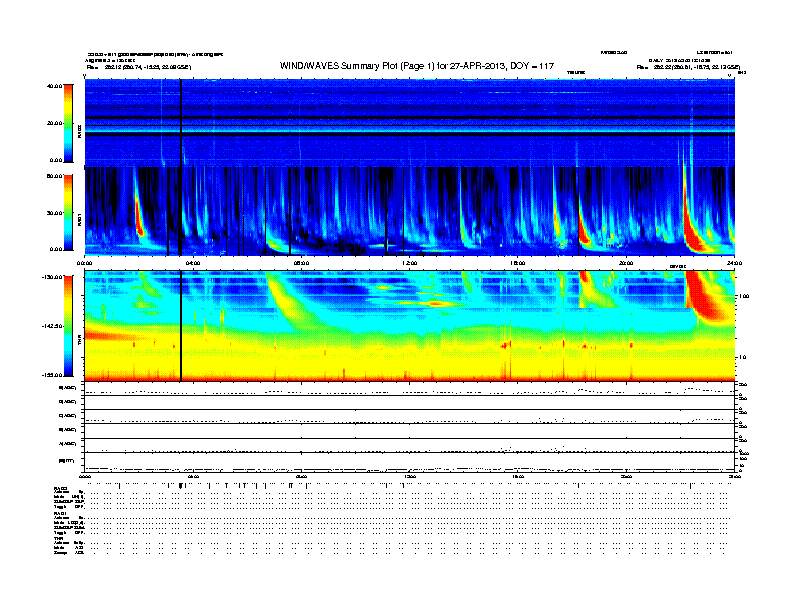Click the 30.00 tick on RAD1 colorbar
The width and height of the screenshot is (792, 612).
(55, 213)
